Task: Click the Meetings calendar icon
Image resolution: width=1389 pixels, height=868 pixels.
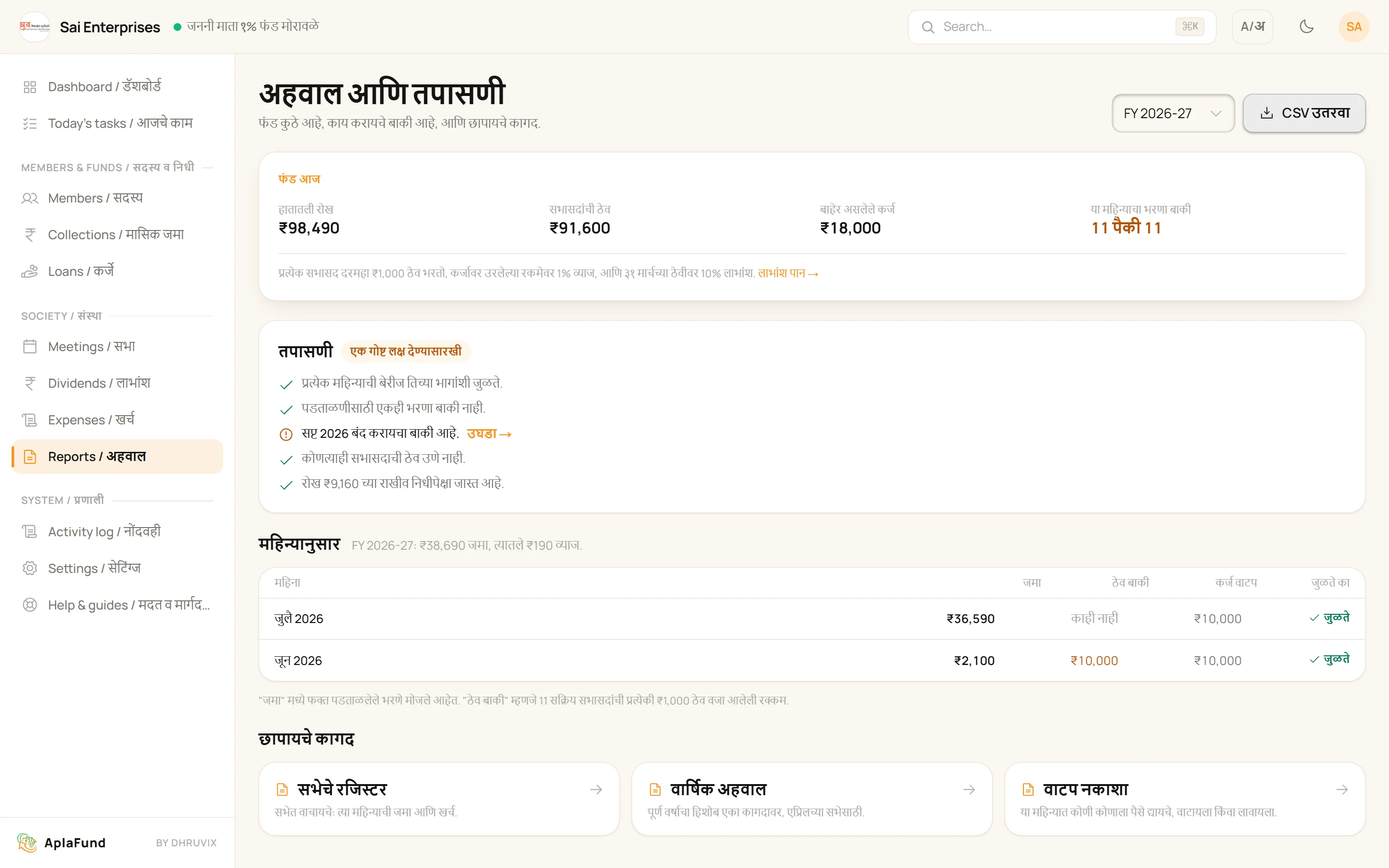Action: coord(30,347)
